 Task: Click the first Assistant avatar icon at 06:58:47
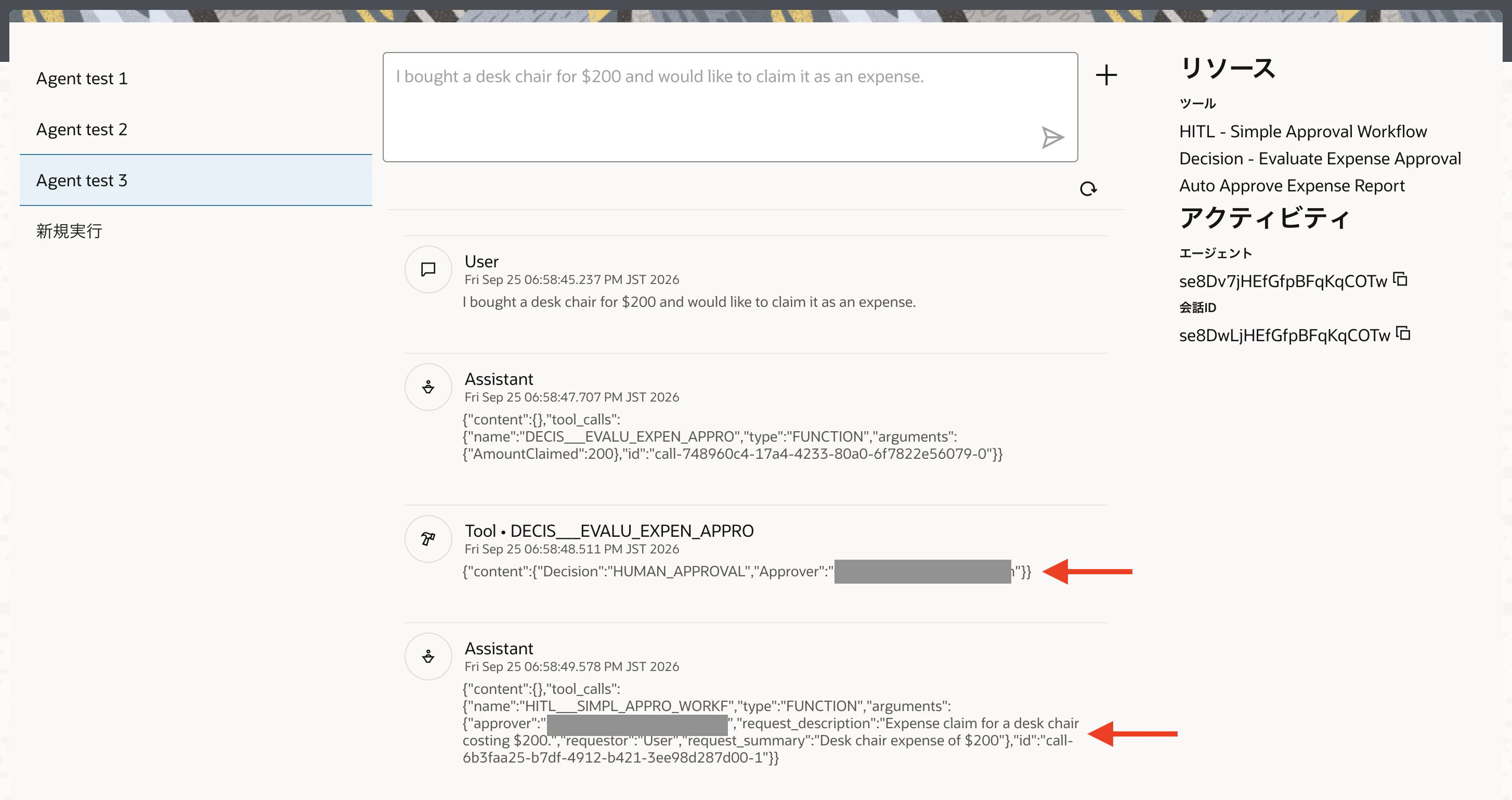point(428,386)
